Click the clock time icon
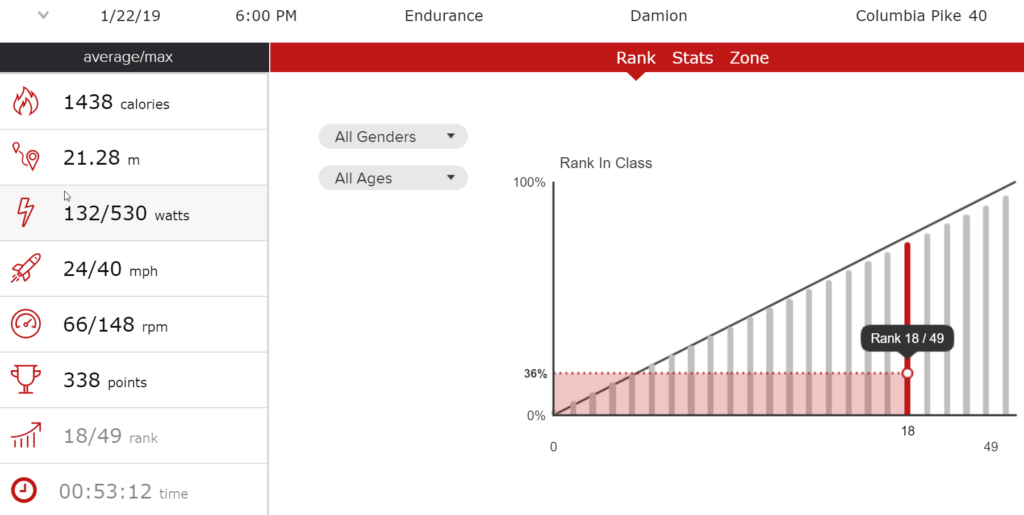Screen dimensions: 1024x515 click(25, 491)
